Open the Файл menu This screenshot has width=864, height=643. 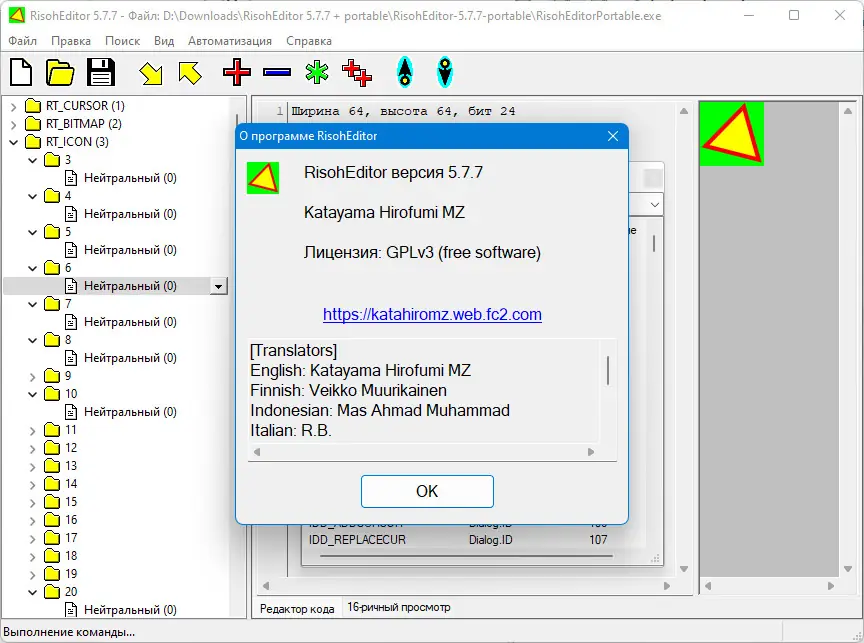[x=23, y=41]
